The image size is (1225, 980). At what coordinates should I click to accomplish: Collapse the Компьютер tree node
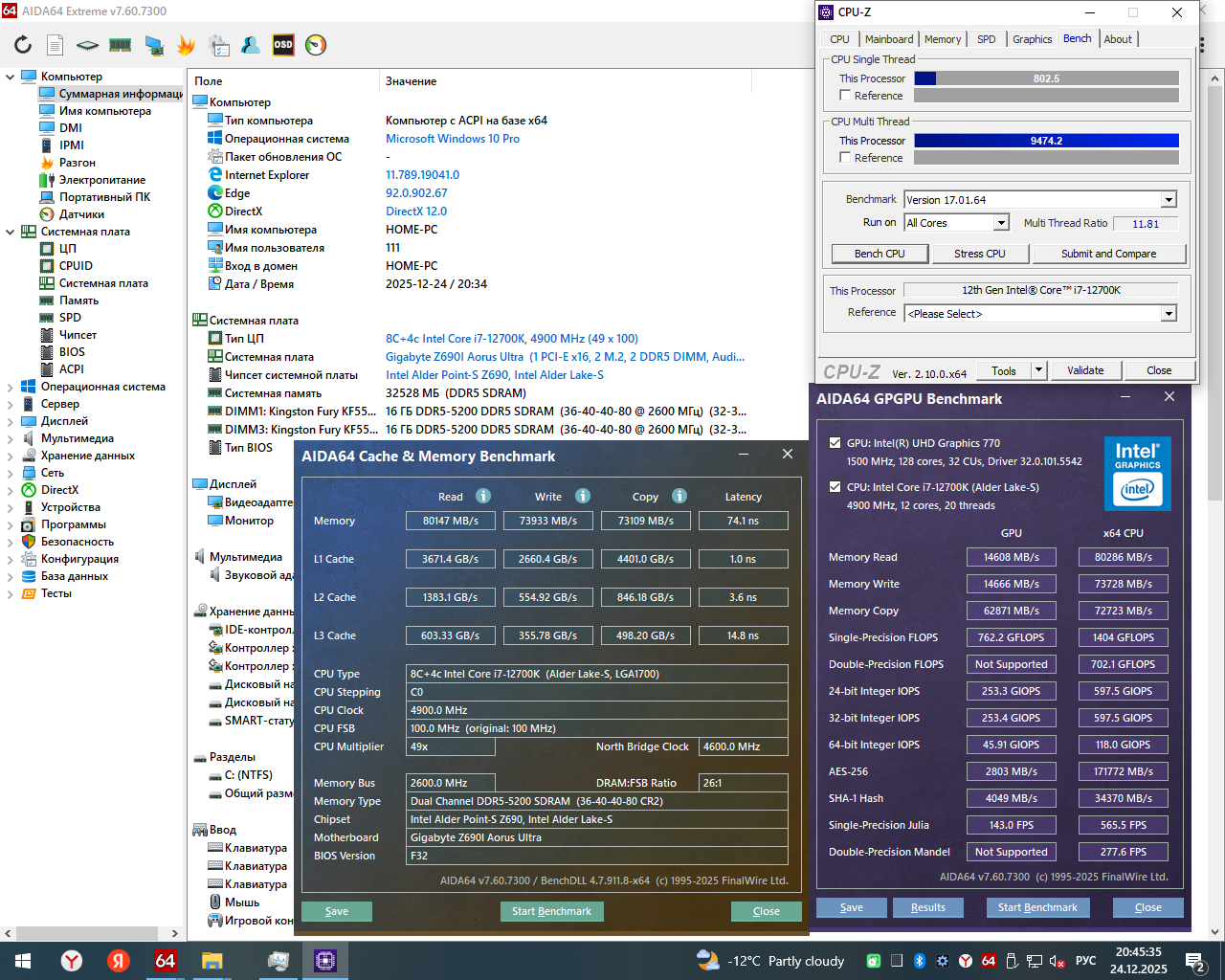point(11,77)
